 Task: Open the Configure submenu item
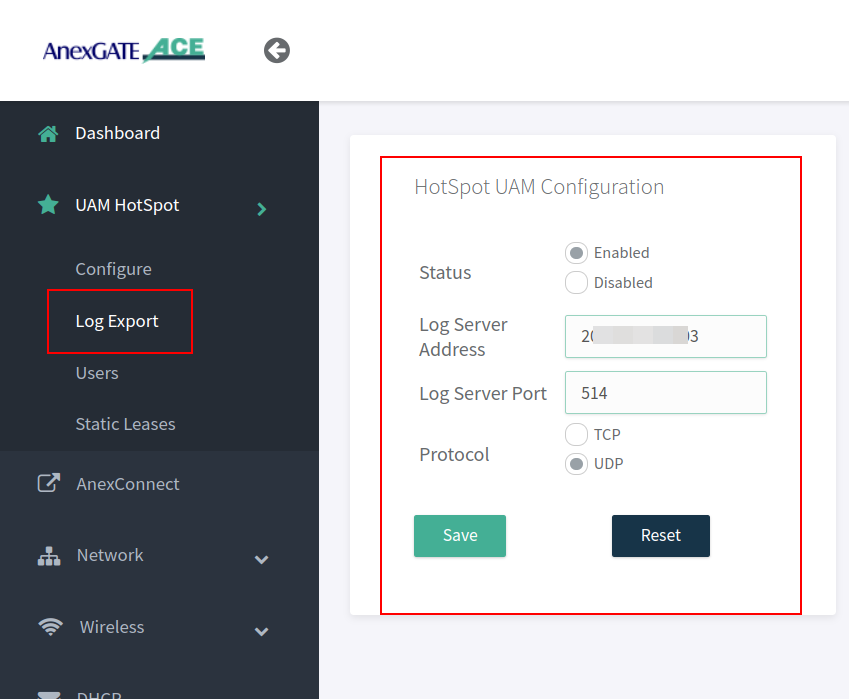[x=114, y=269]
